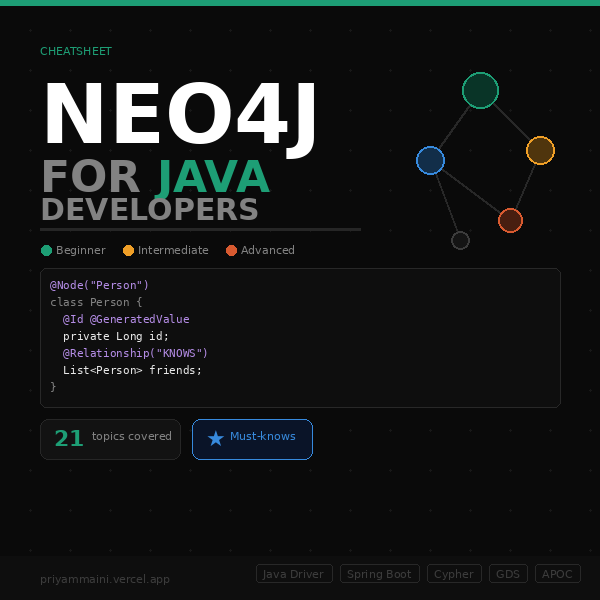Viewport: 600px width, 600px height.
Task: Select the Cypher tag
Action: click(454, 574)
